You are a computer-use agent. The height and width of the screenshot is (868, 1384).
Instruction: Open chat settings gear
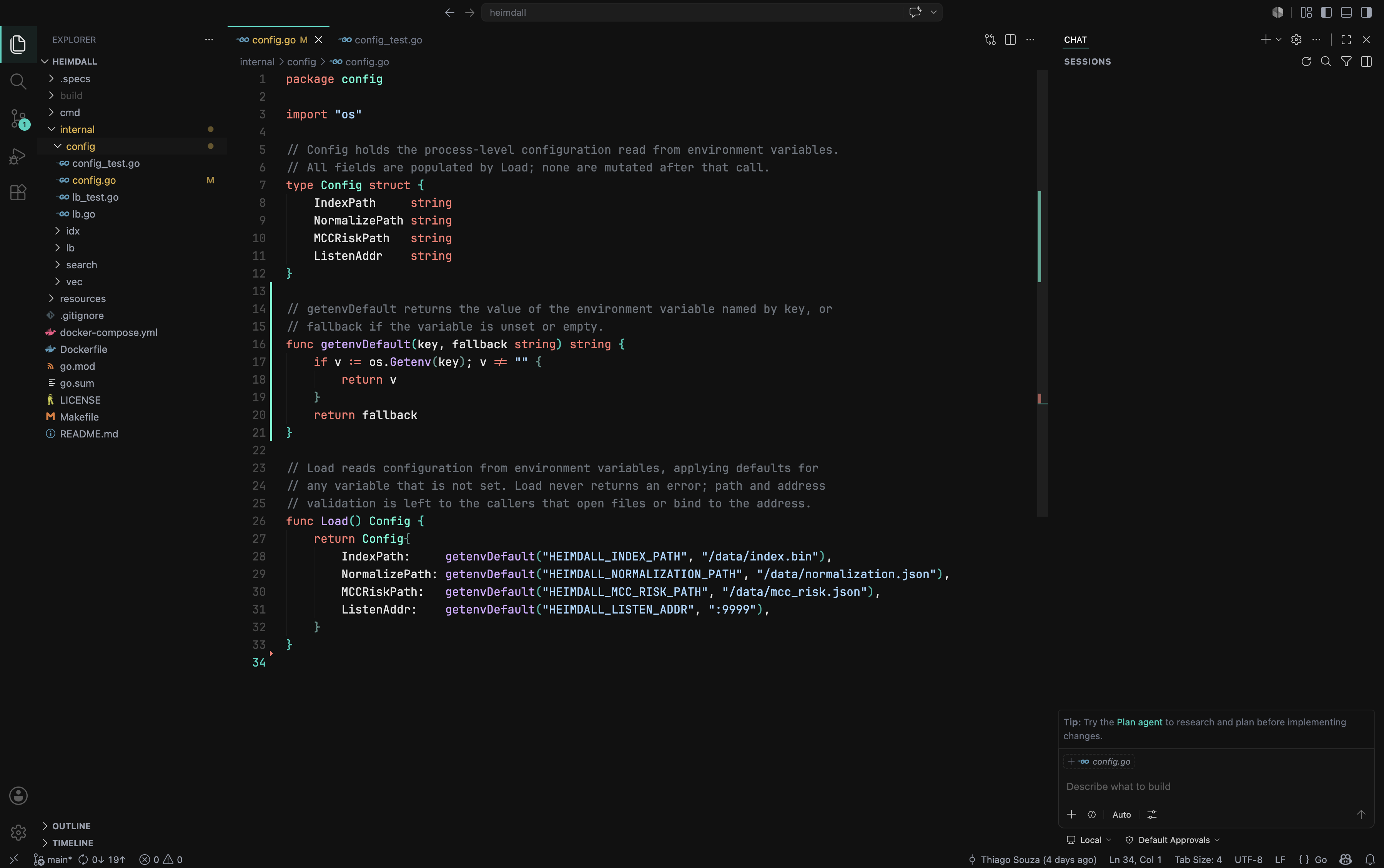[x=1296, y=40]
